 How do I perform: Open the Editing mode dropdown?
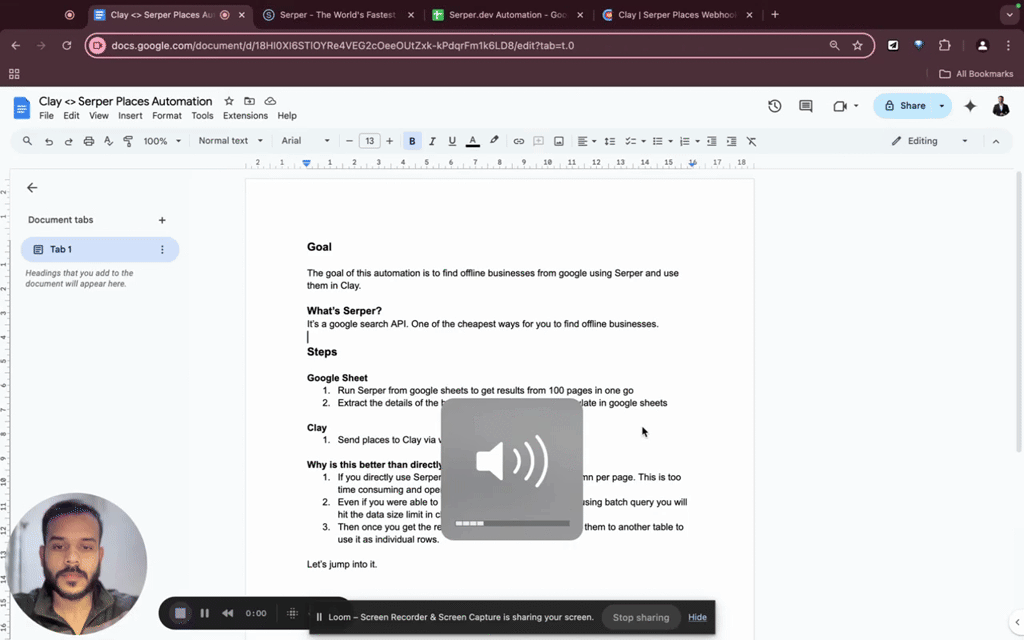coord(930,141)
